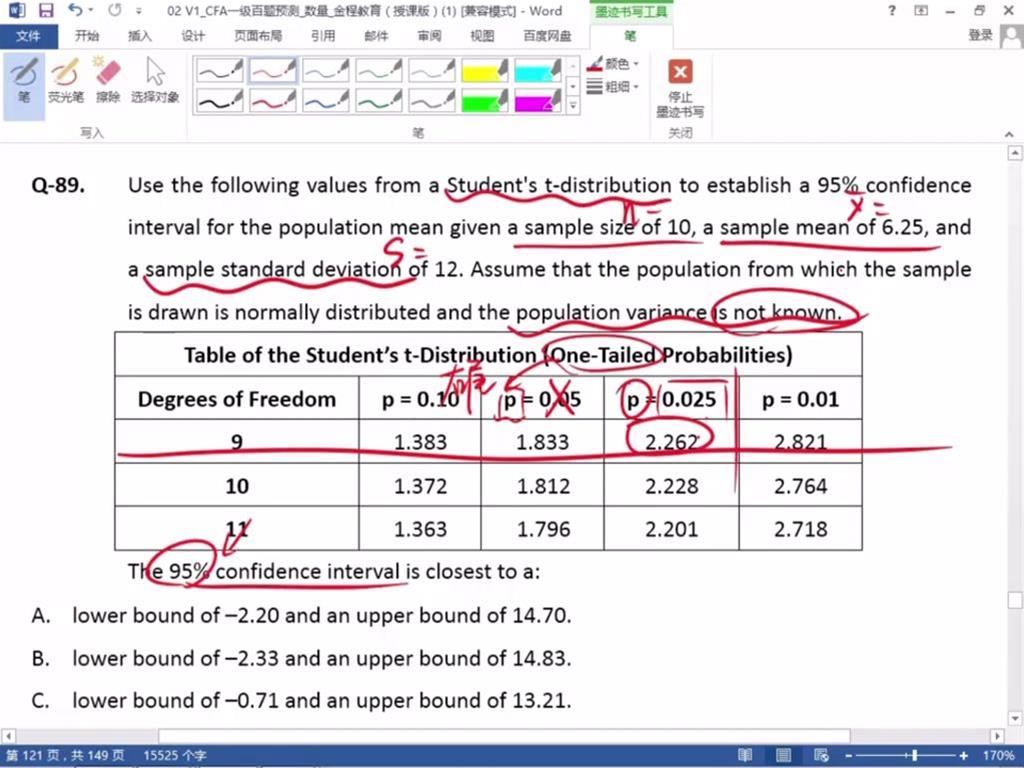The image size is (1024, 768).
Task: Expand the pen styles gallery more arrow
Action: tap(573, 104)
